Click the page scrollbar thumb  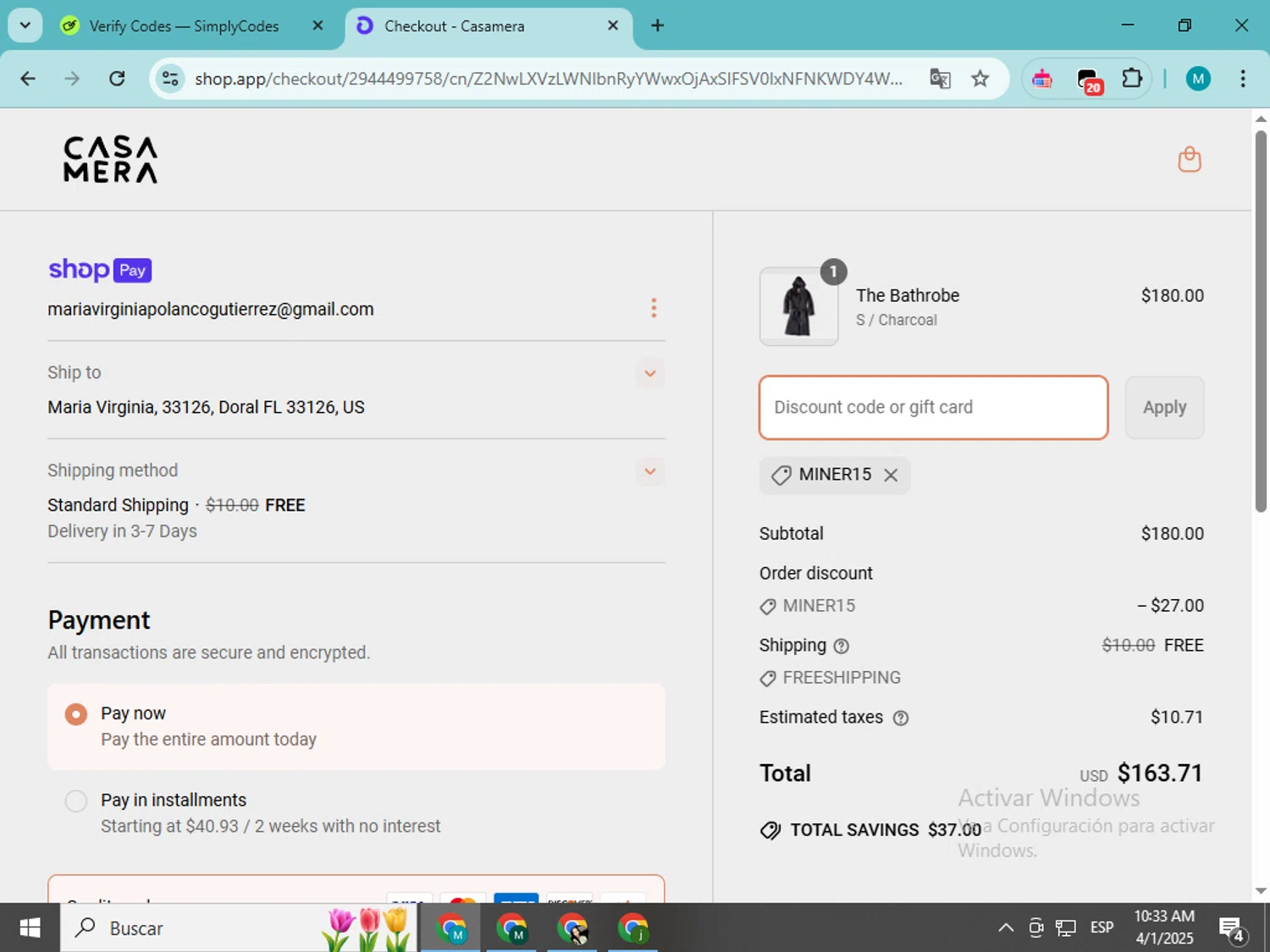coord(1261,322)
